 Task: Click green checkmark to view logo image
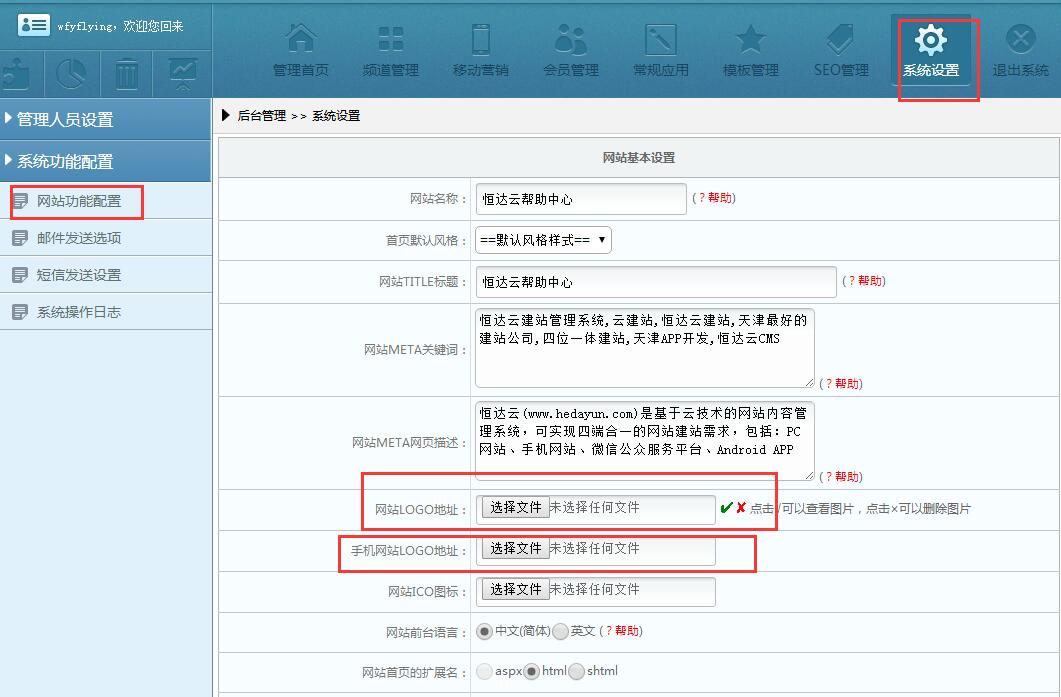pos(726,508)
